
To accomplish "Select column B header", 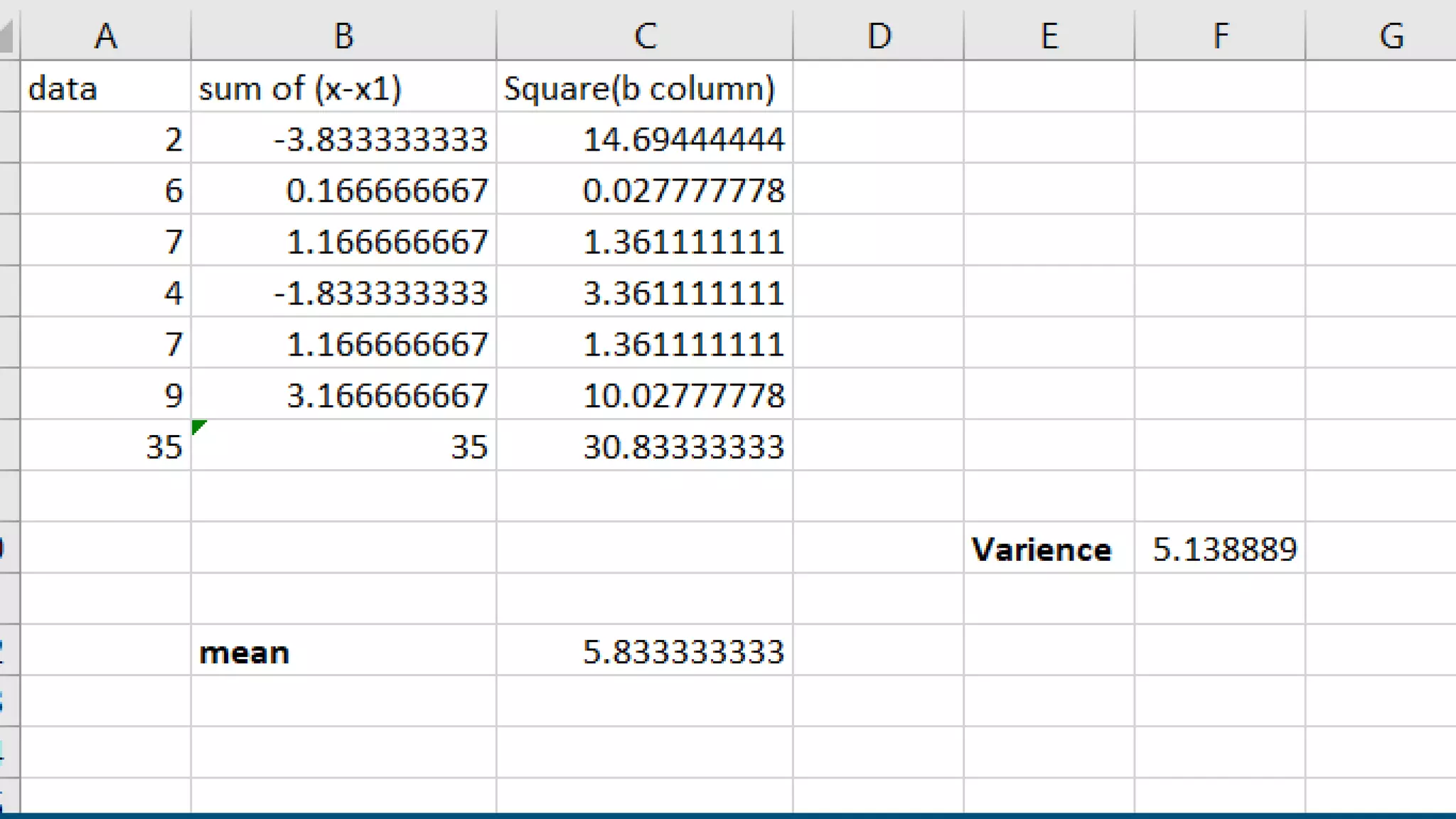I will (x=343, y=36).
